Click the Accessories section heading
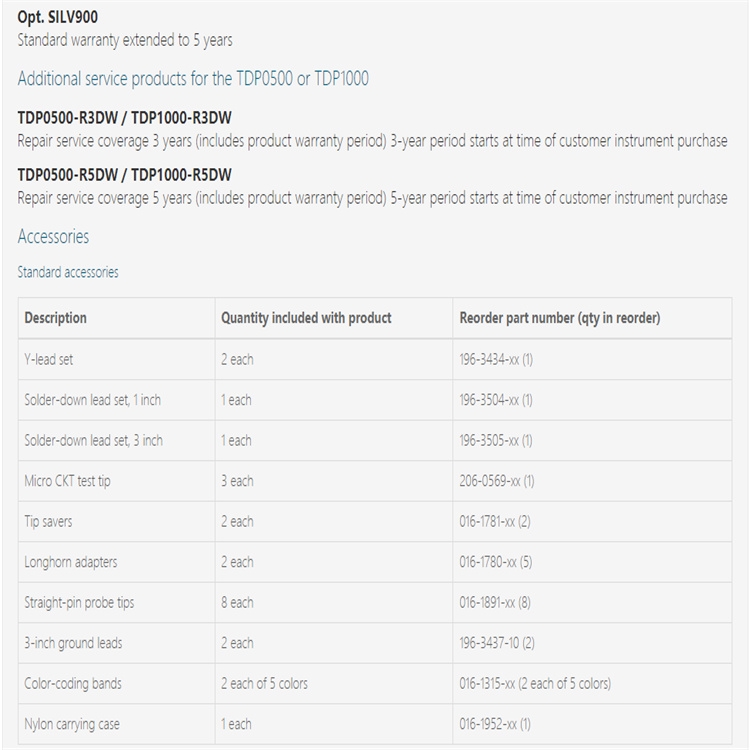 [x=53, y=237]
